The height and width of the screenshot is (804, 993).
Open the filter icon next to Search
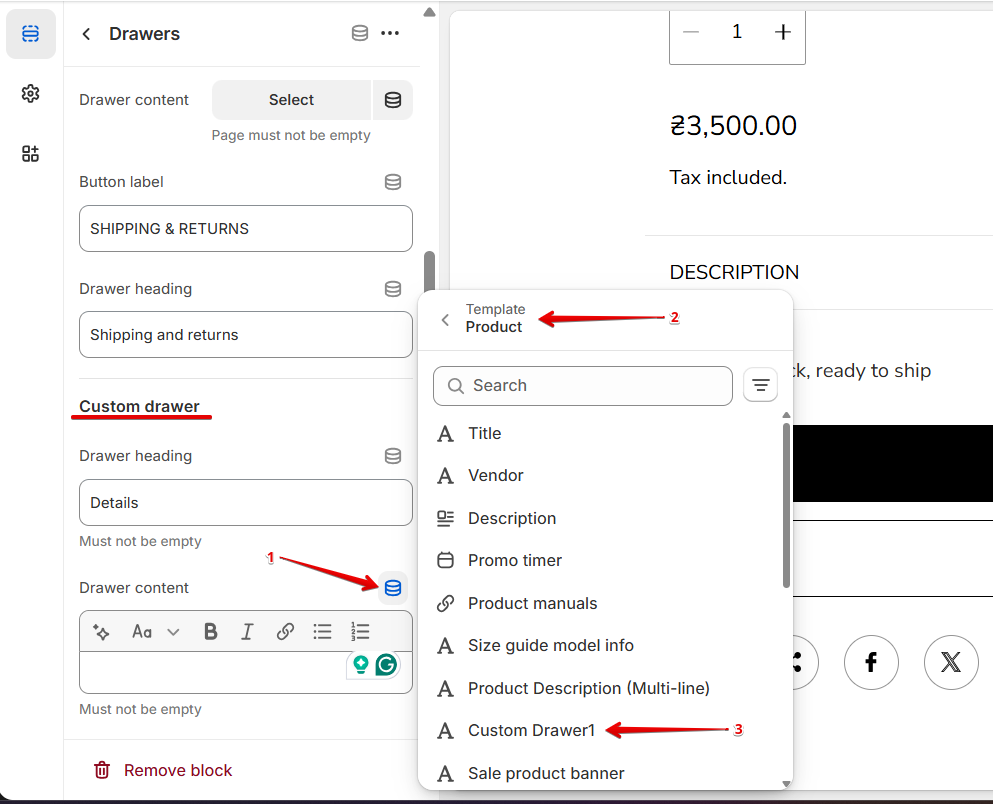pos(761,385)
